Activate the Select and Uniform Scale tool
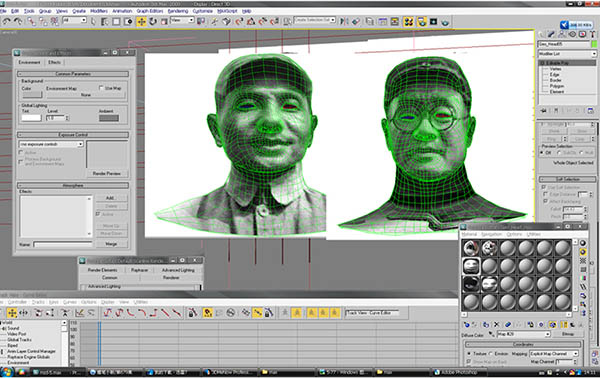This screenshot has height=378, width=600. (164, 21)
